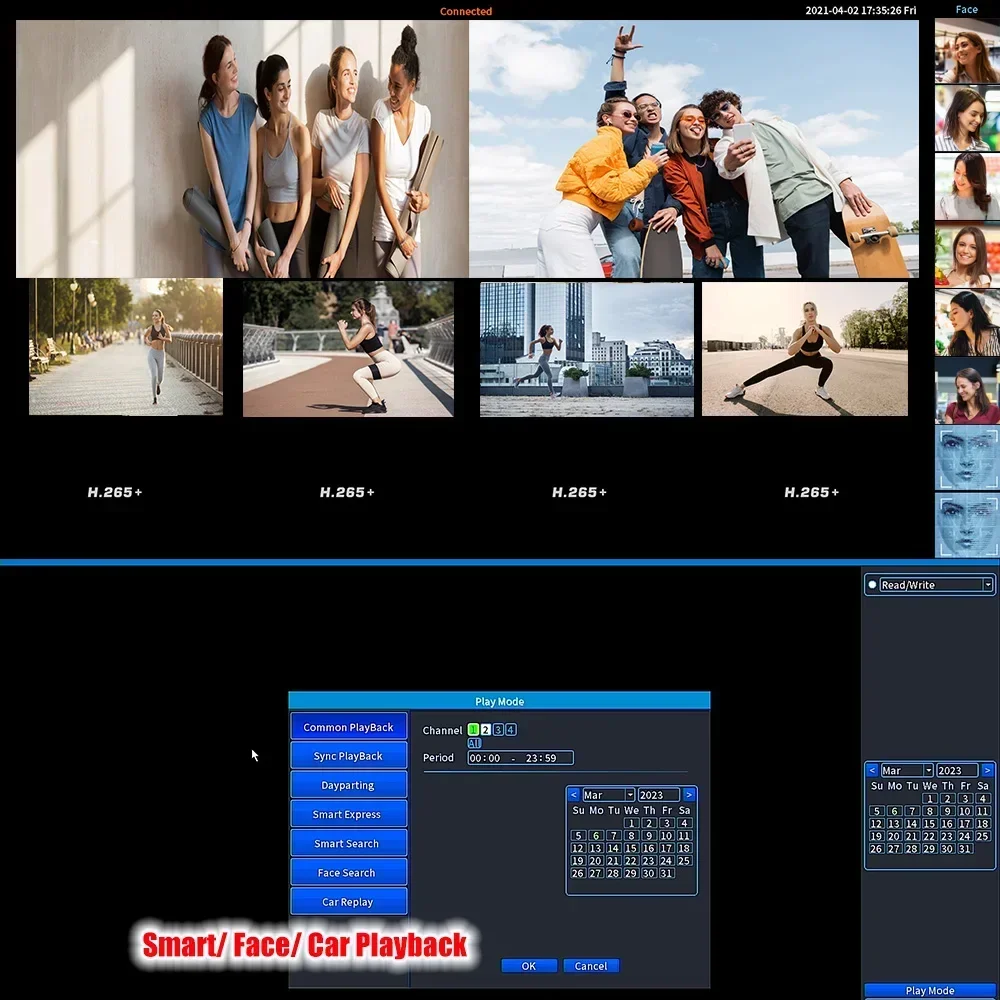
Task: Go to previous month in dialog calendar
Action: point(574,795)
